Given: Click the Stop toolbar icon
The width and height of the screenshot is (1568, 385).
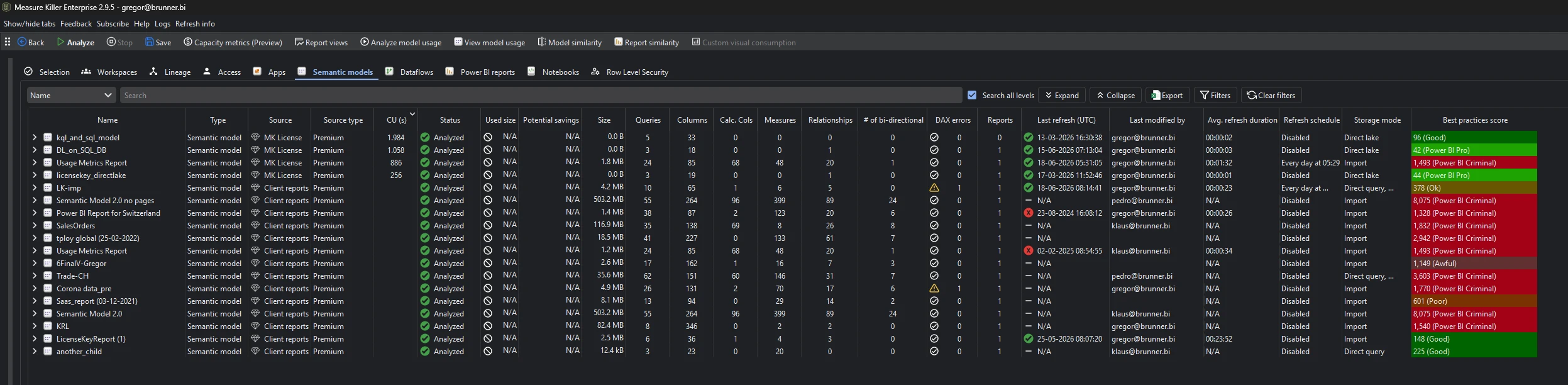Looking at the screenshot, I should (x=119, y=42).
